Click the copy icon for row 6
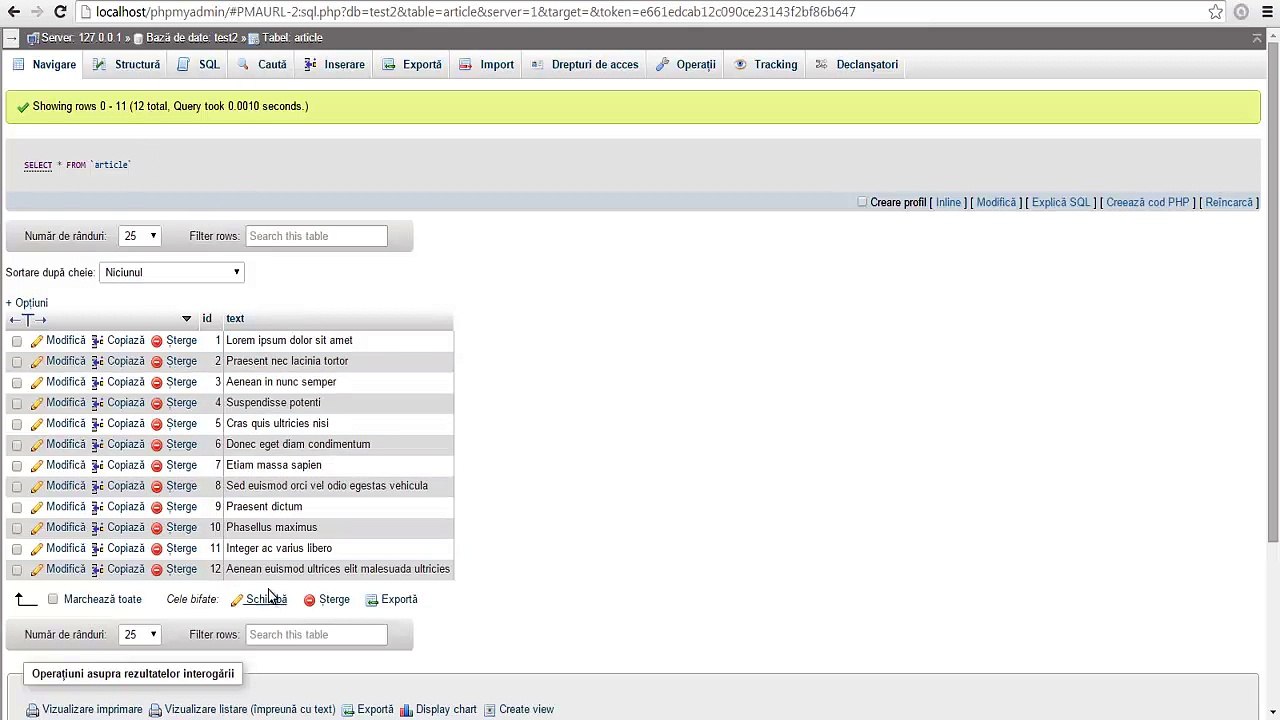This screenshot has height=720, width=1280. [x=97, y=445]
